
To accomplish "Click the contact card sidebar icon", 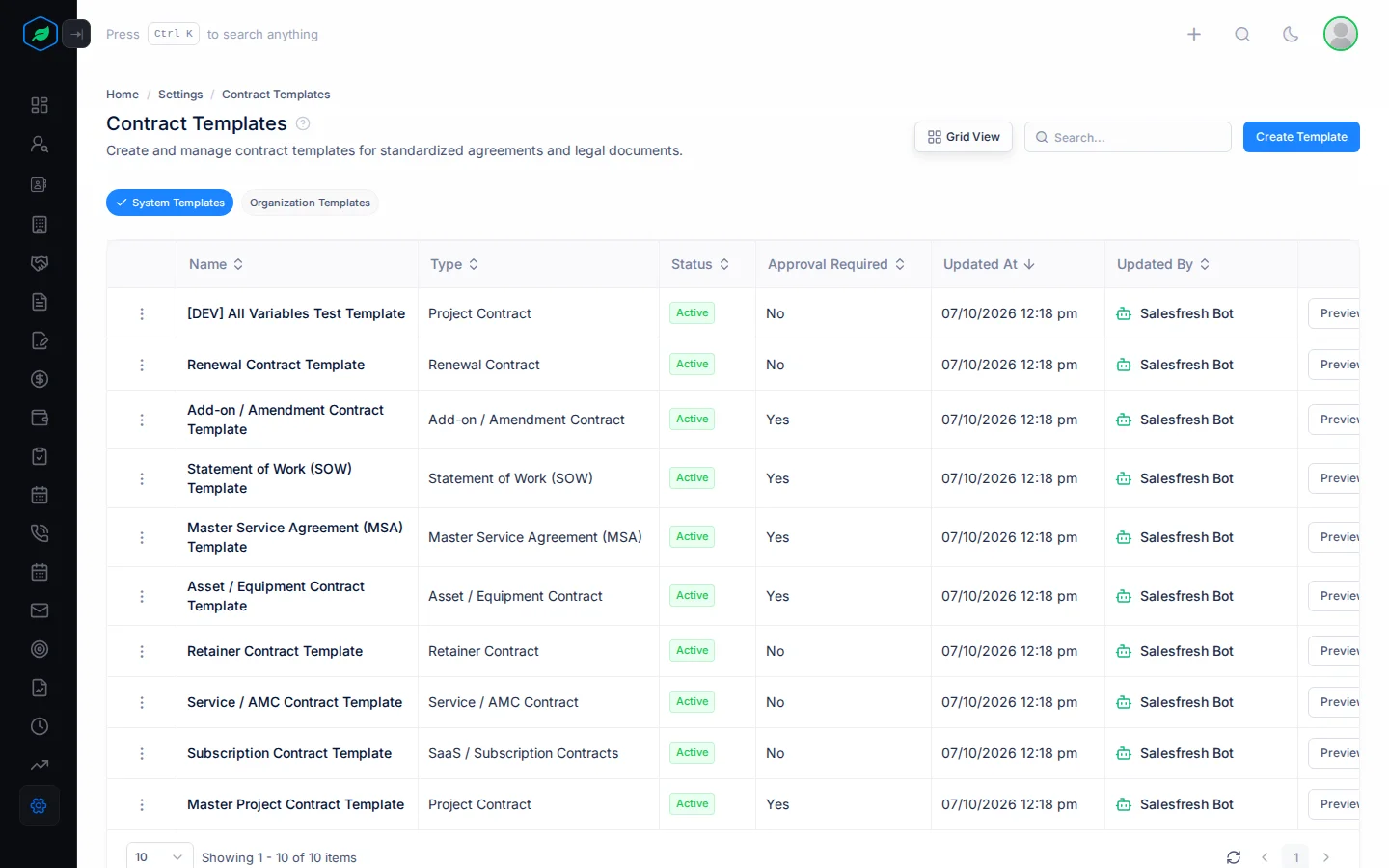I will coord(40,184).
